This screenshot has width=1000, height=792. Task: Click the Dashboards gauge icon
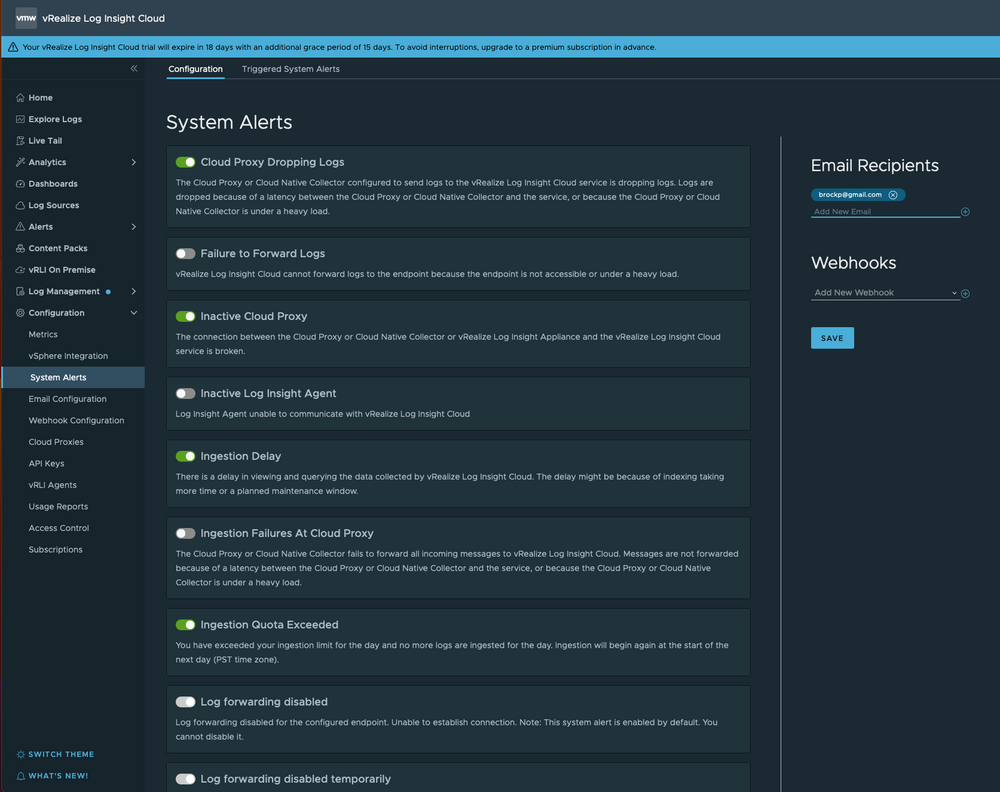pyautogui.click(x=20, y=184)
